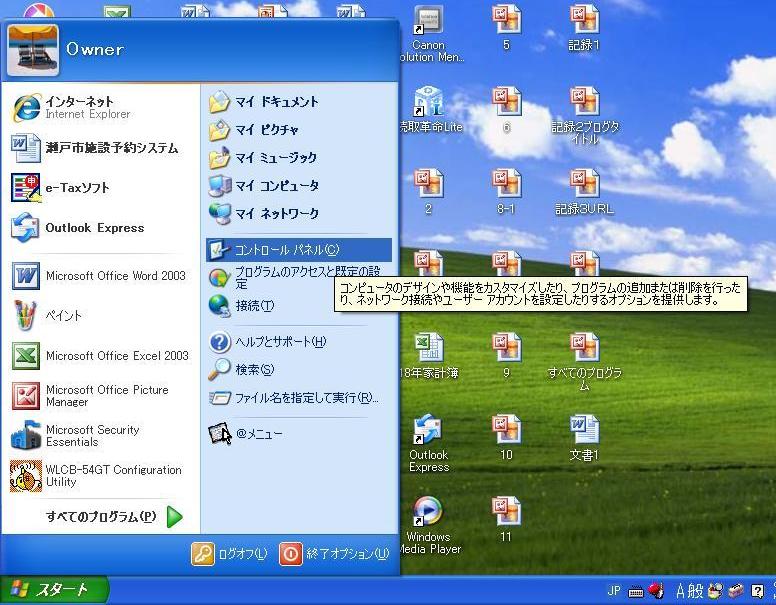
Task: Select desktop file icon labeled 2
Action: point(429,192)
